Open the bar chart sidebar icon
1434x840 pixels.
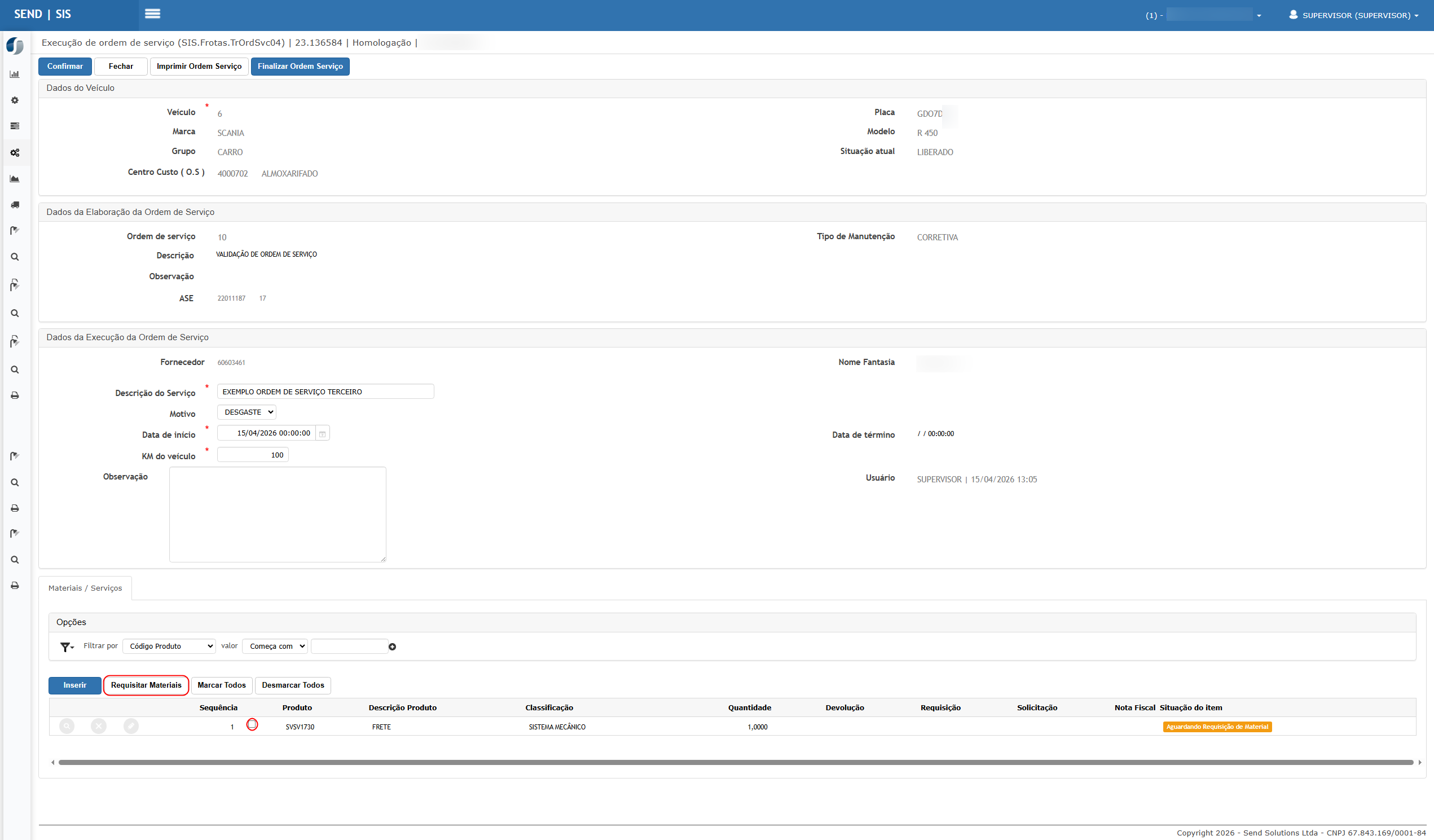[x=15, y=74]
